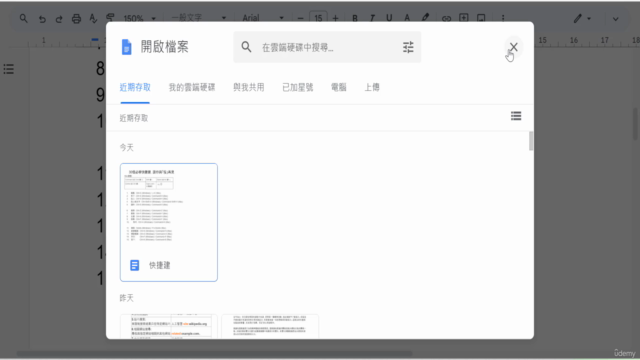Click the dialog's vertical scrollbar
Image resolution: width=640 pixels, height=360 pixels.
(x=531, y=141)
